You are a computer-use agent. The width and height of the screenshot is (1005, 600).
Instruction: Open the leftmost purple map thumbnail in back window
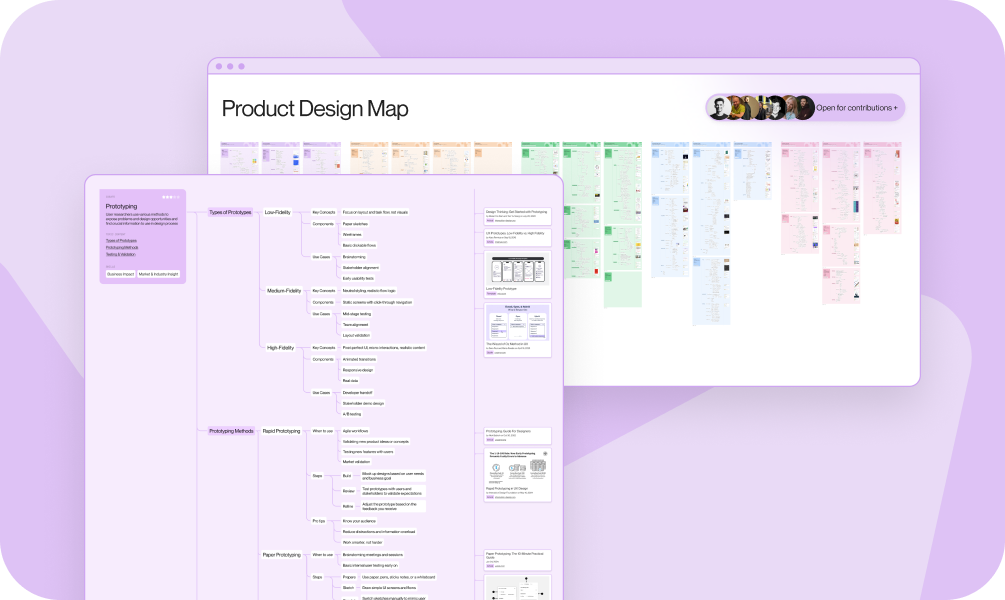pyautogui.click(x=239, y=158)
